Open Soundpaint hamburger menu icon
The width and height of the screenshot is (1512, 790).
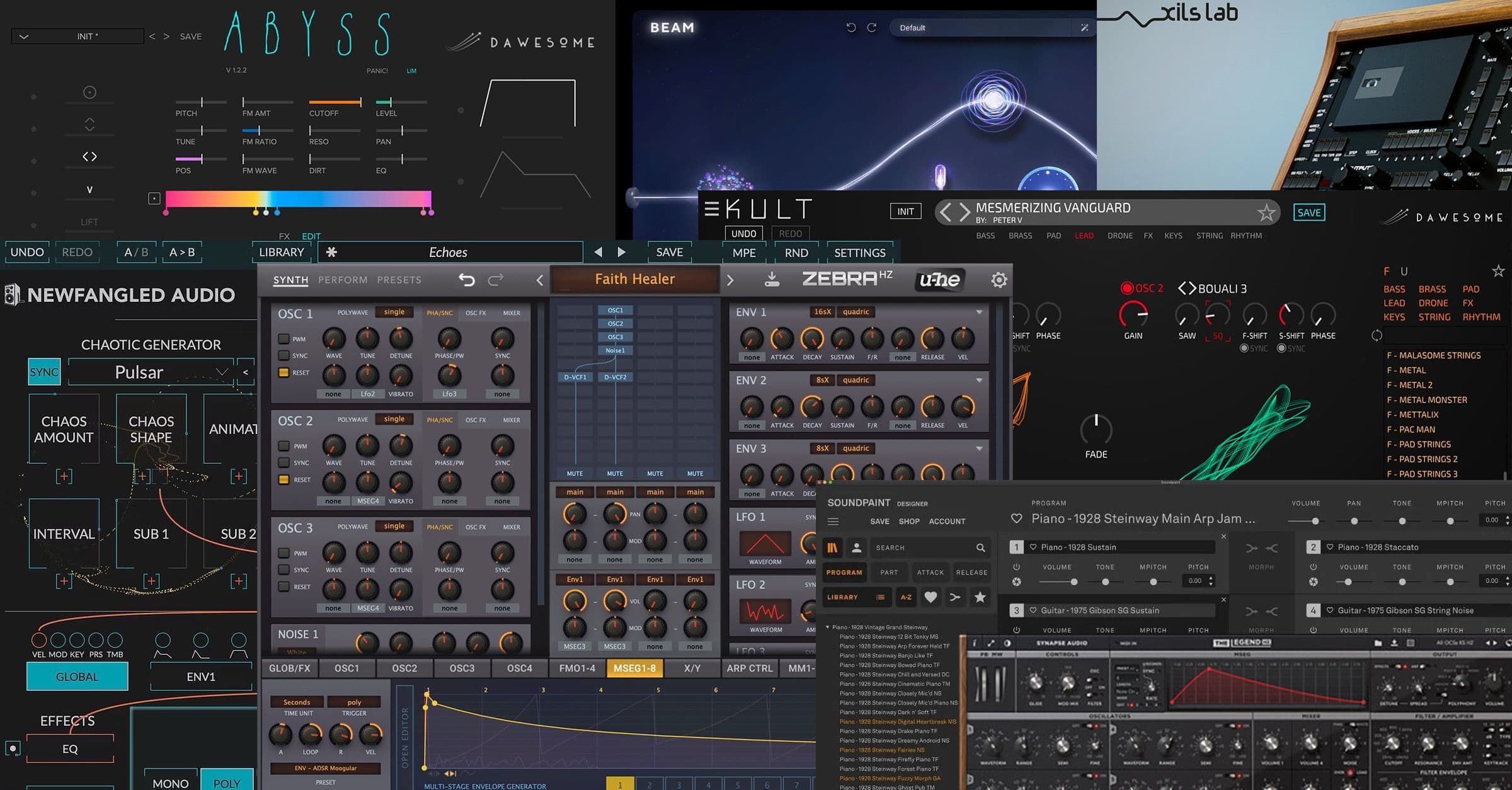(x=833, y=522)
